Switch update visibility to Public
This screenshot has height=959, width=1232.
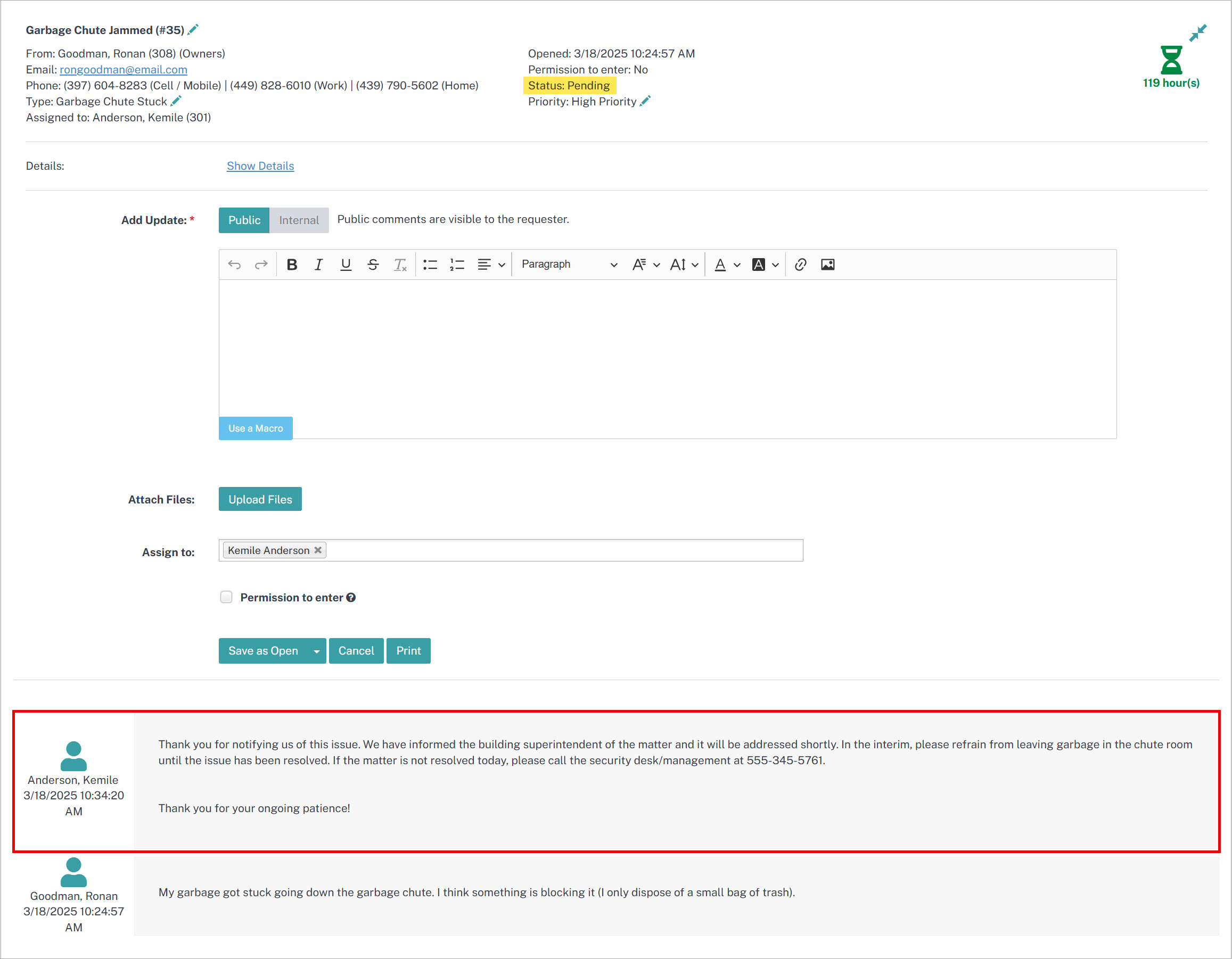click(x=244, y=220)
